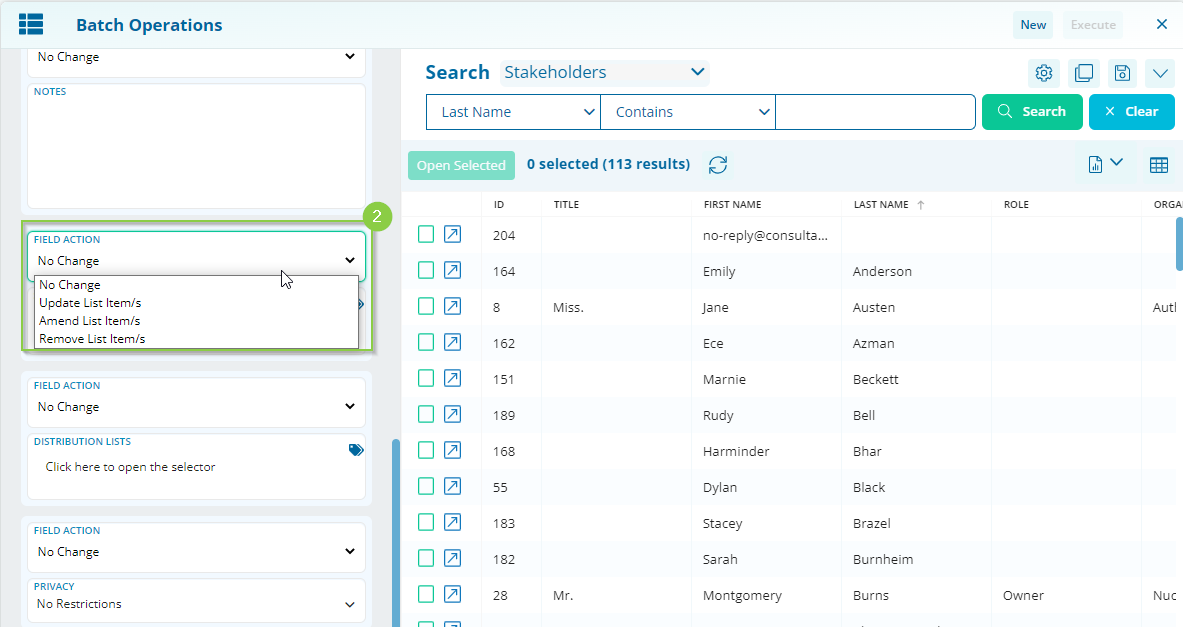This screenshot has height=627, width=1183.
Task: Select the checkbox next to Dylan Black
Action: (x=425, y=486)
